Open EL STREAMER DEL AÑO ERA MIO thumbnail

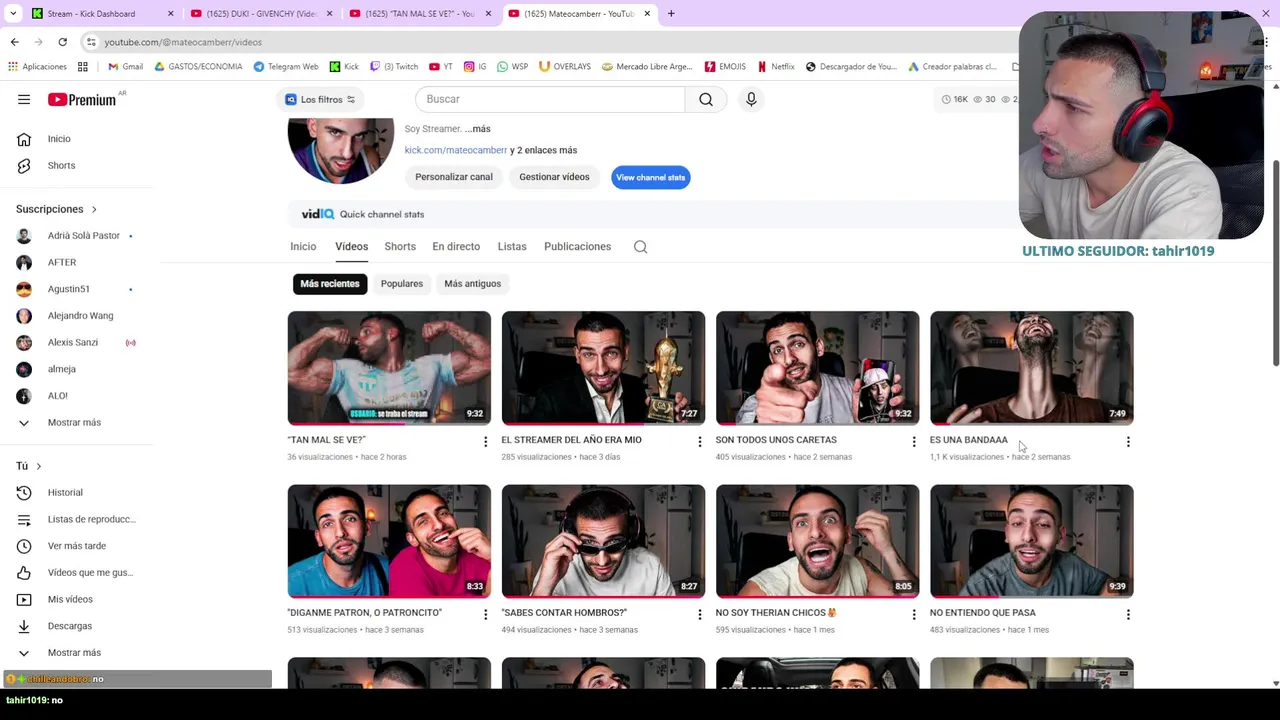click(603, 368)
